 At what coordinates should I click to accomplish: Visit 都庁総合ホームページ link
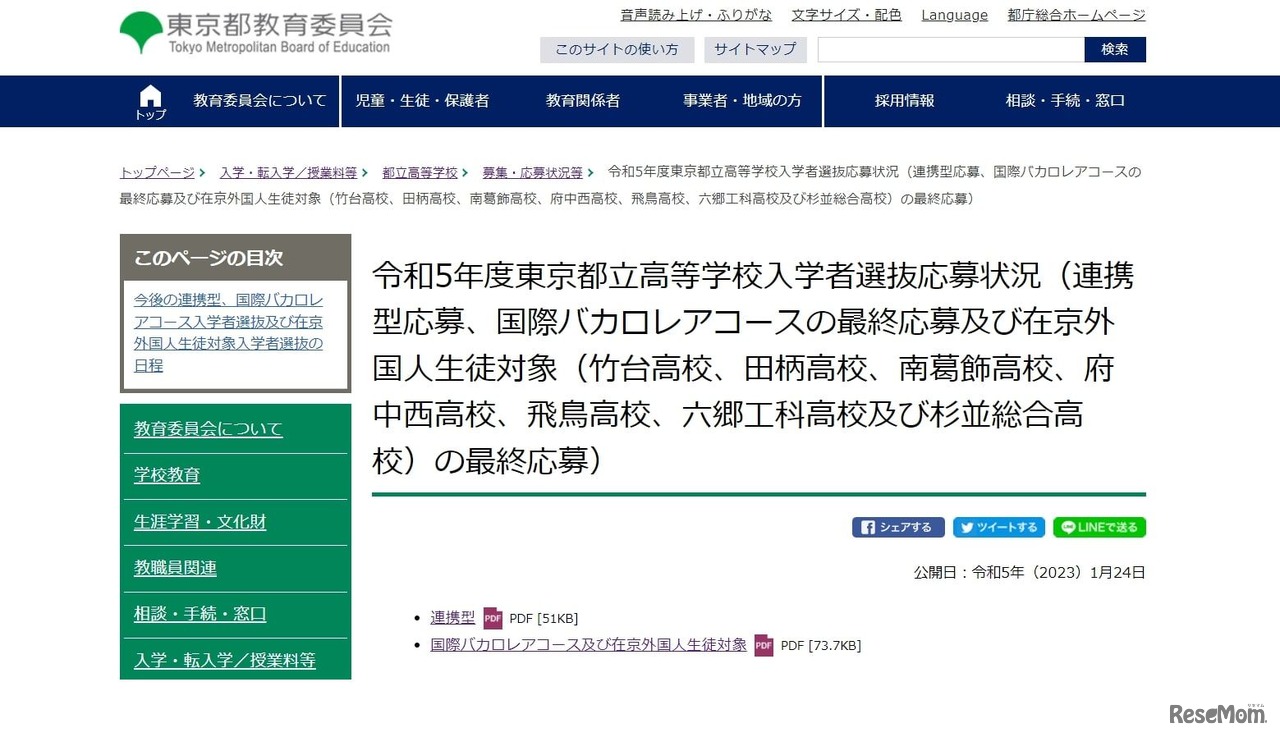tap(1077, 15)
